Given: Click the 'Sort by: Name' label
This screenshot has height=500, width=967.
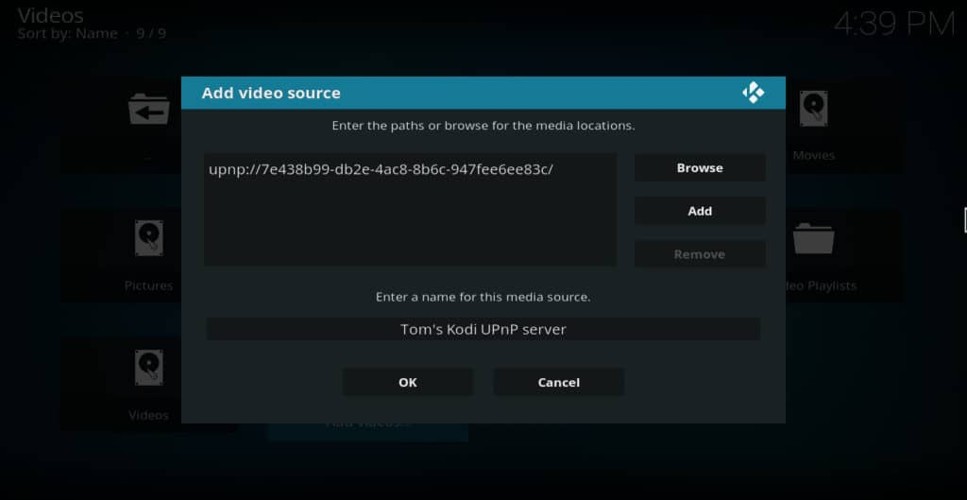Looking at the screenshot, I should point(67,33).
